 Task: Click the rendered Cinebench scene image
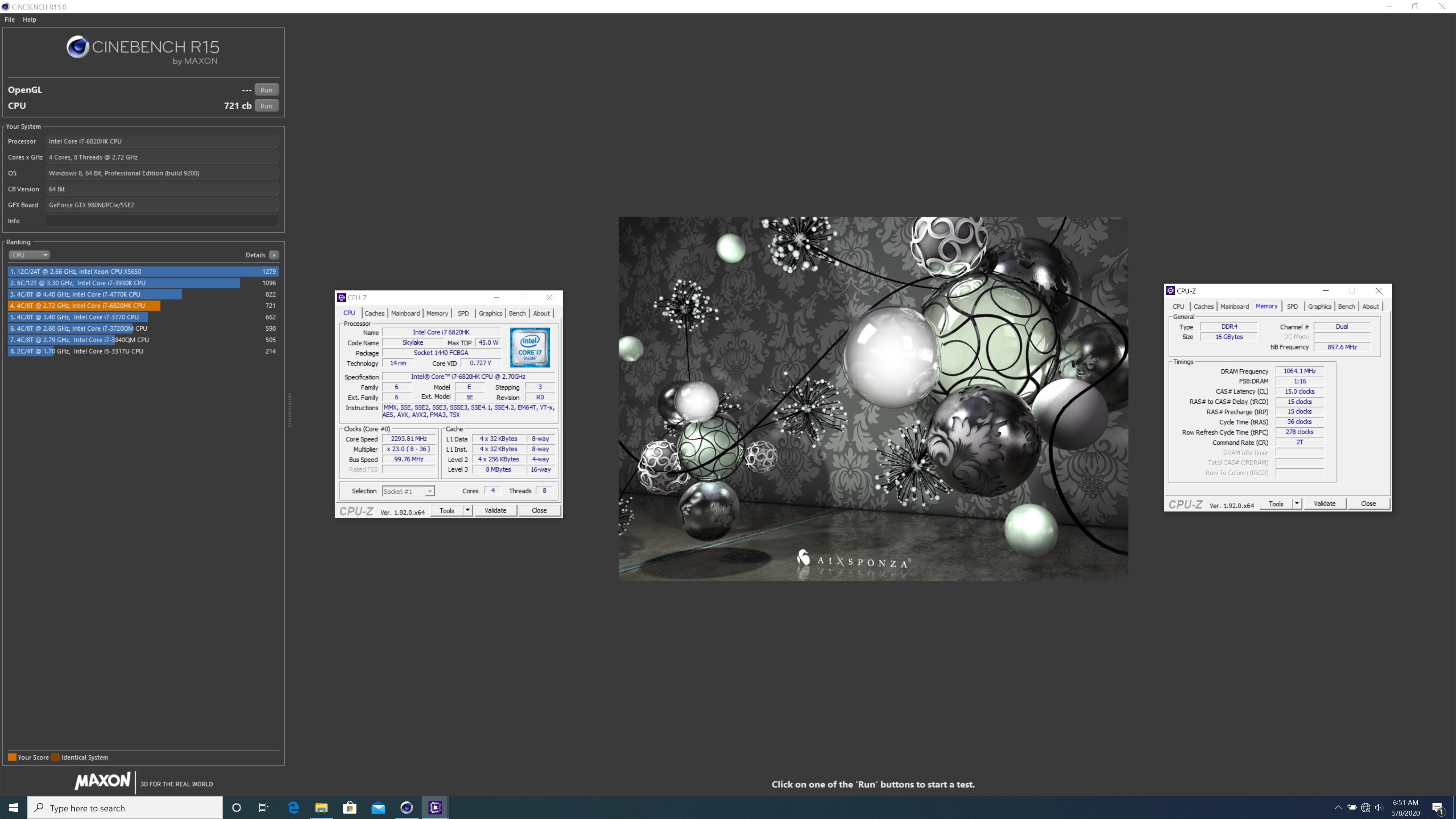point(873,399)
